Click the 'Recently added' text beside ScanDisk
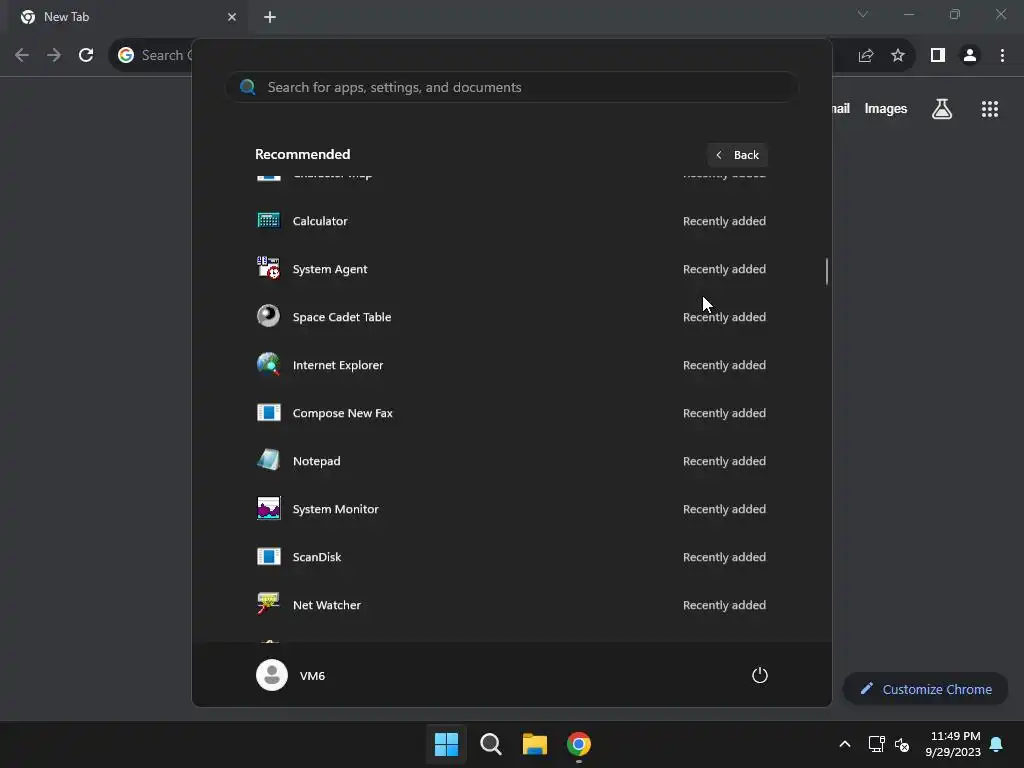Image resolution: width=1024 pixels, height=768 pixels. click(724, 556)
